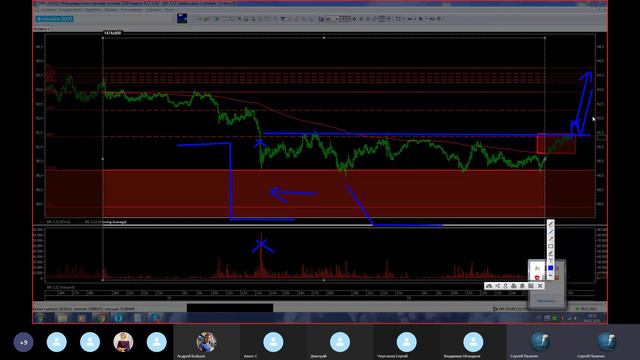Screen dimensions: 640x360
Task: Open the Chrome icon in shared taskbar
Action: tap(100, 318)
